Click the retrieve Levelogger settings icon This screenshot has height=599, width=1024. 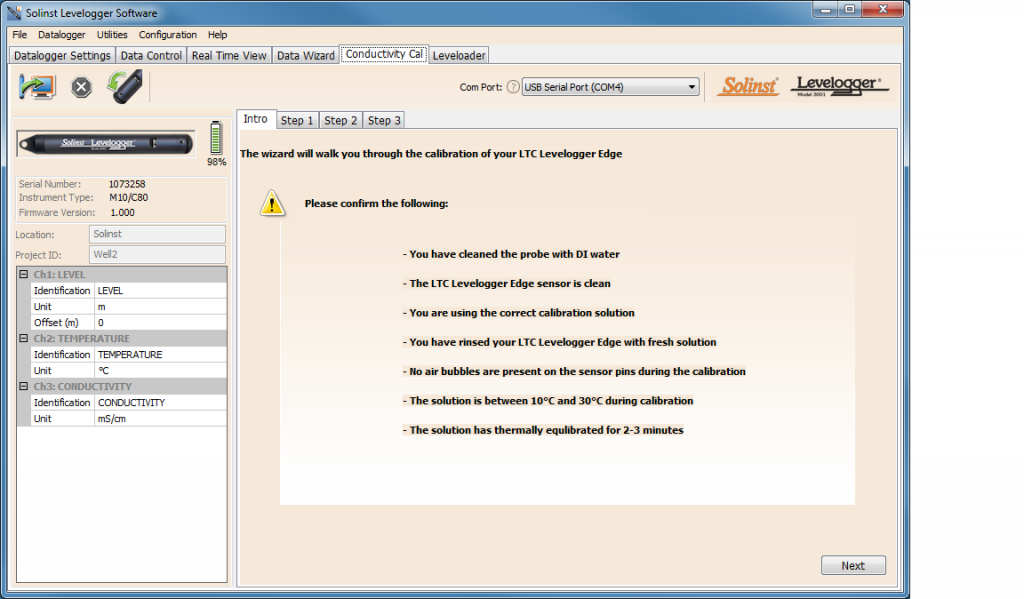click(x=36, y=87)
